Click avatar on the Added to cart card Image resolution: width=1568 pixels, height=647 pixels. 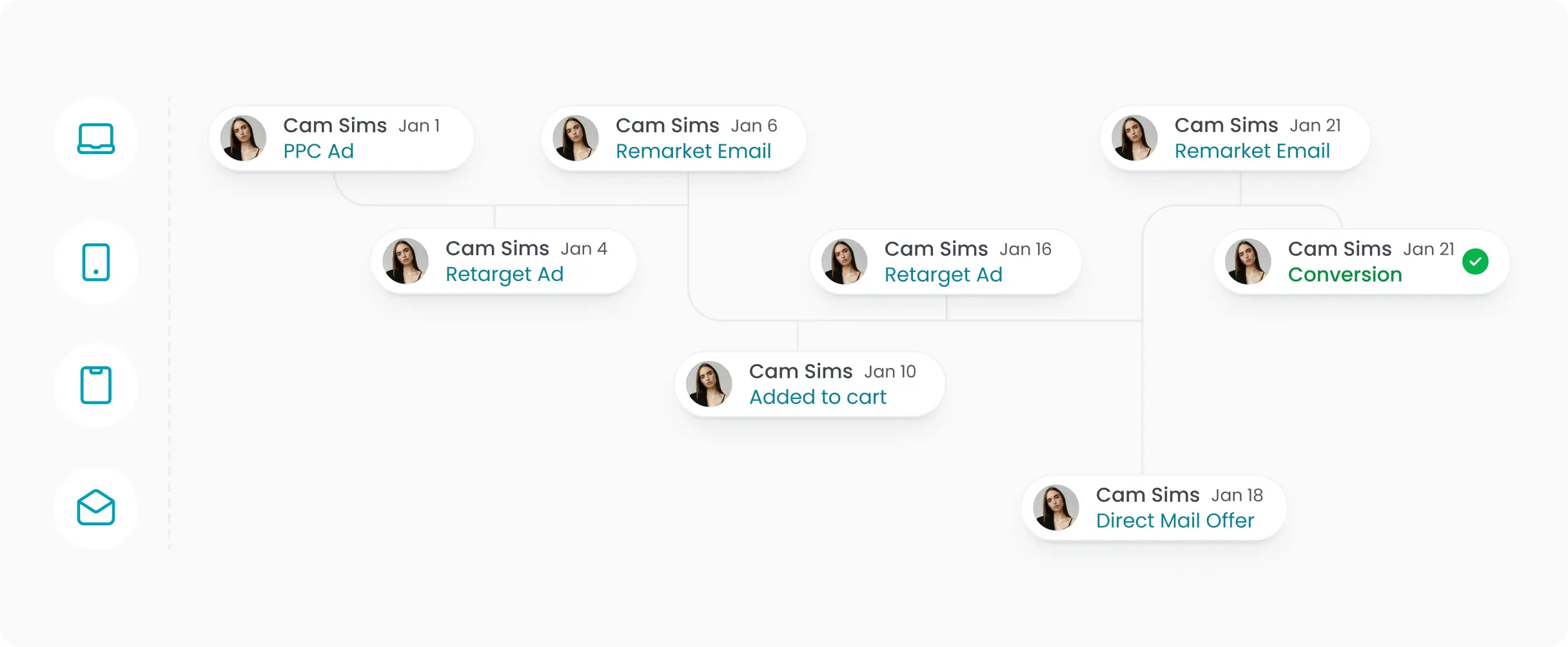709,384
